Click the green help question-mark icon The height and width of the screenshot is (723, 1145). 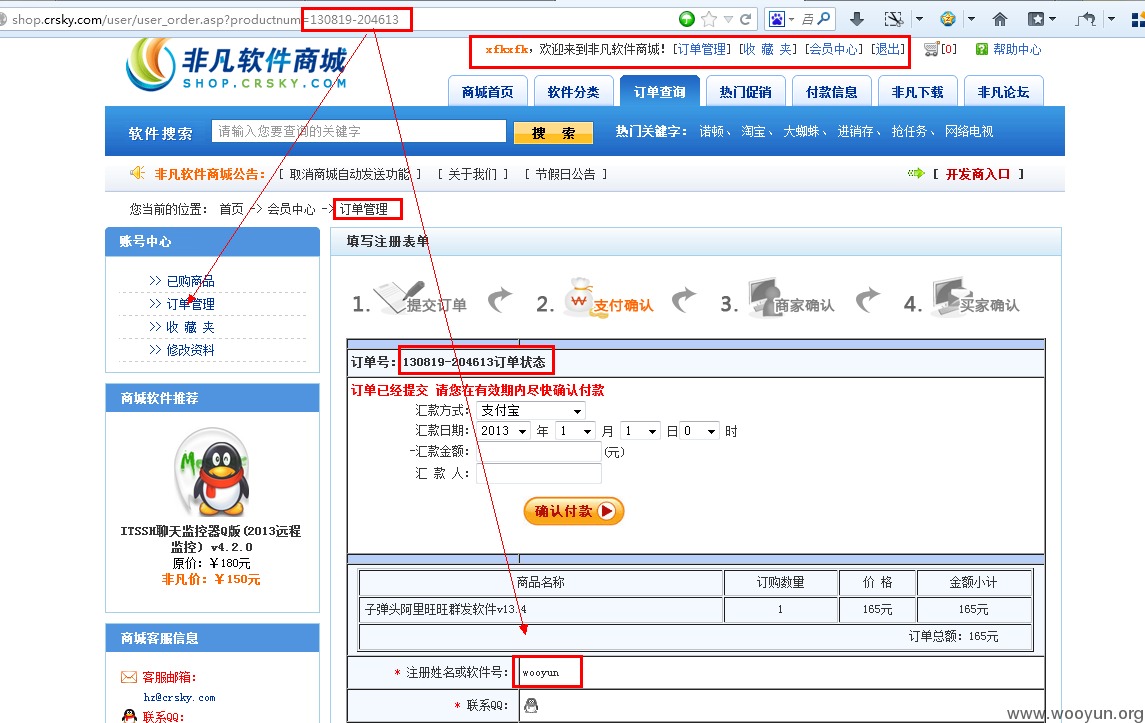981,49
